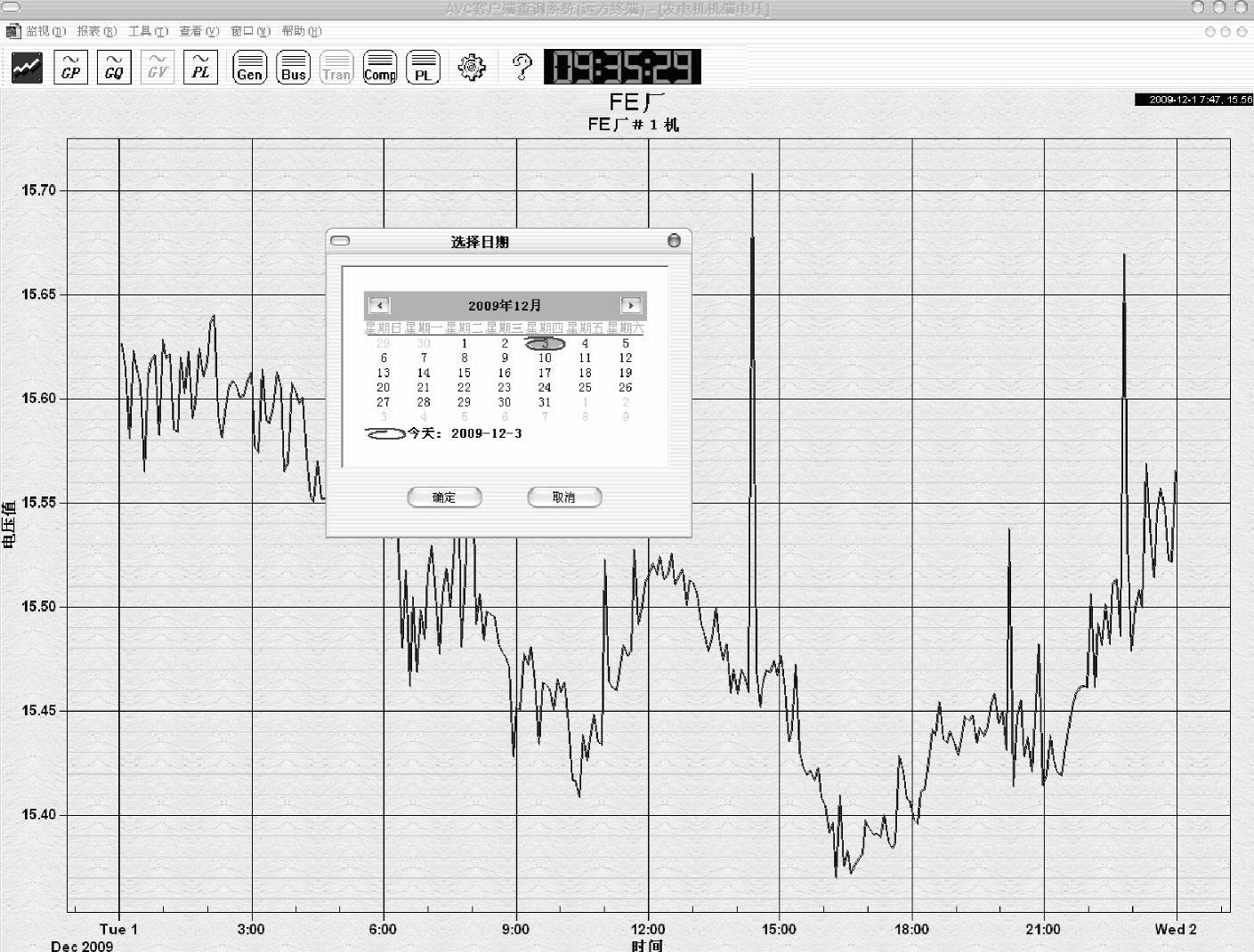Open the 查看 menu
The width and height of the screenshot is (1254, 952).
[199, 31]
